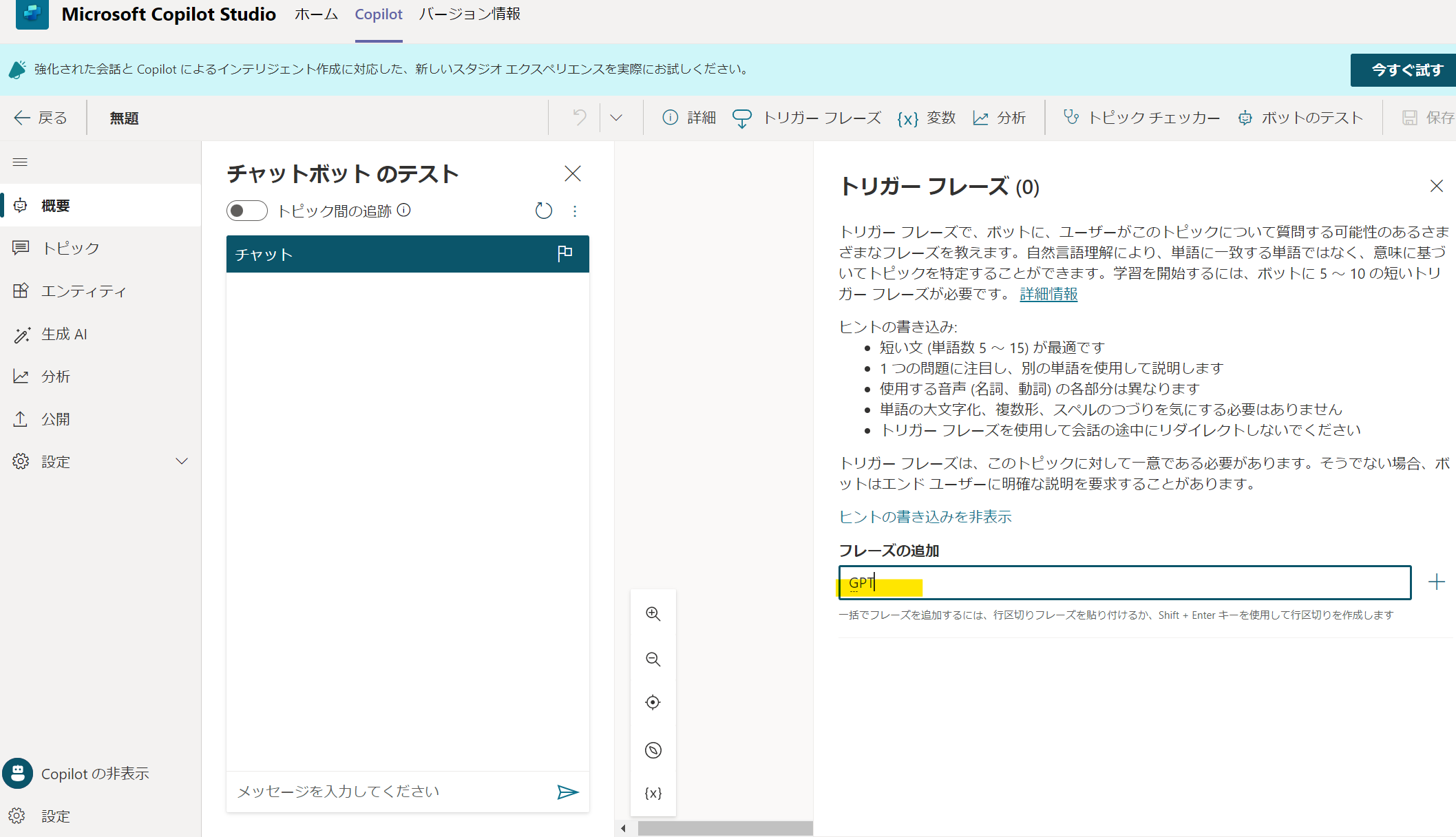Image resolution: width=1456 pixels, height=837 pixels.
Task: Add phrase with plus icon
Action: [1436, 582]
